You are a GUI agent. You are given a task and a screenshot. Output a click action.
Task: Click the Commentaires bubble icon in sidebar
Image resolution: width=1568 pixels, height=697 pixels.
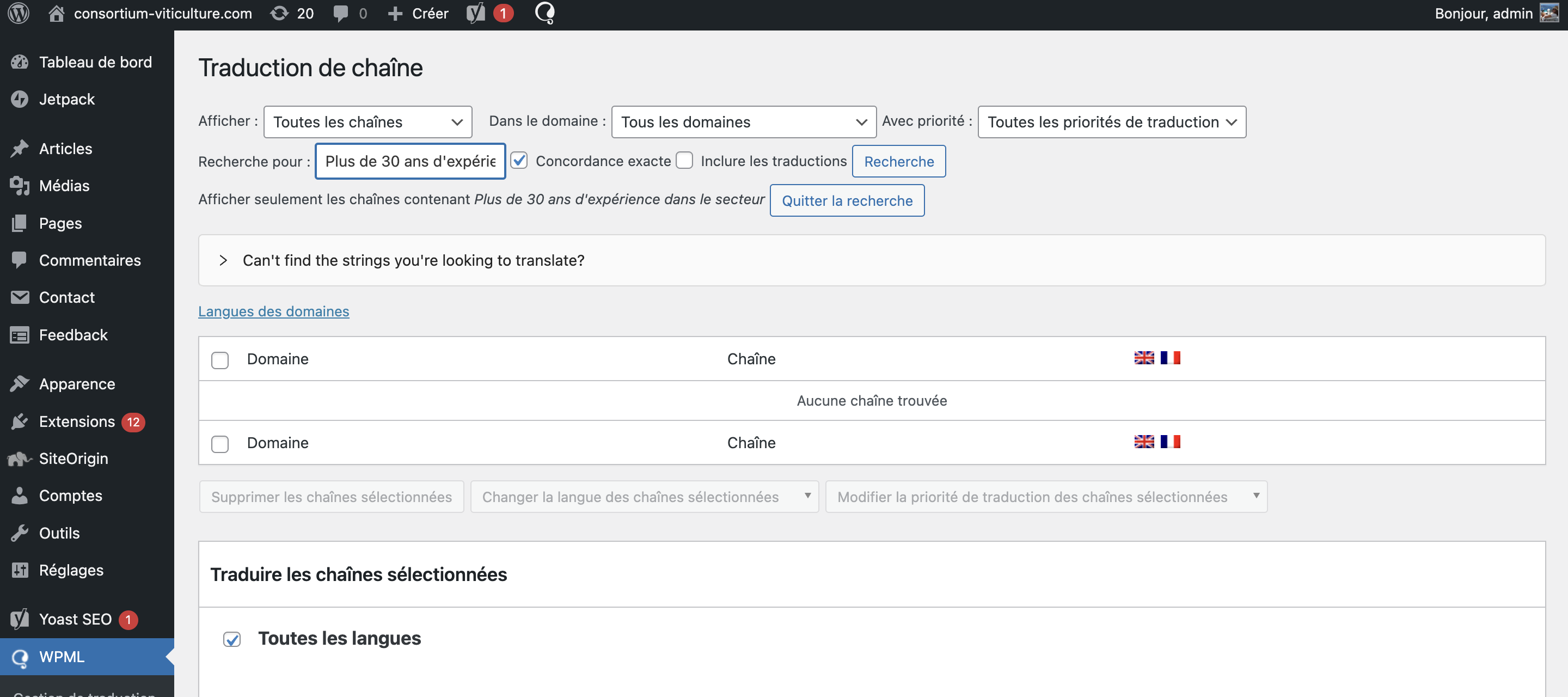point(20,260)
